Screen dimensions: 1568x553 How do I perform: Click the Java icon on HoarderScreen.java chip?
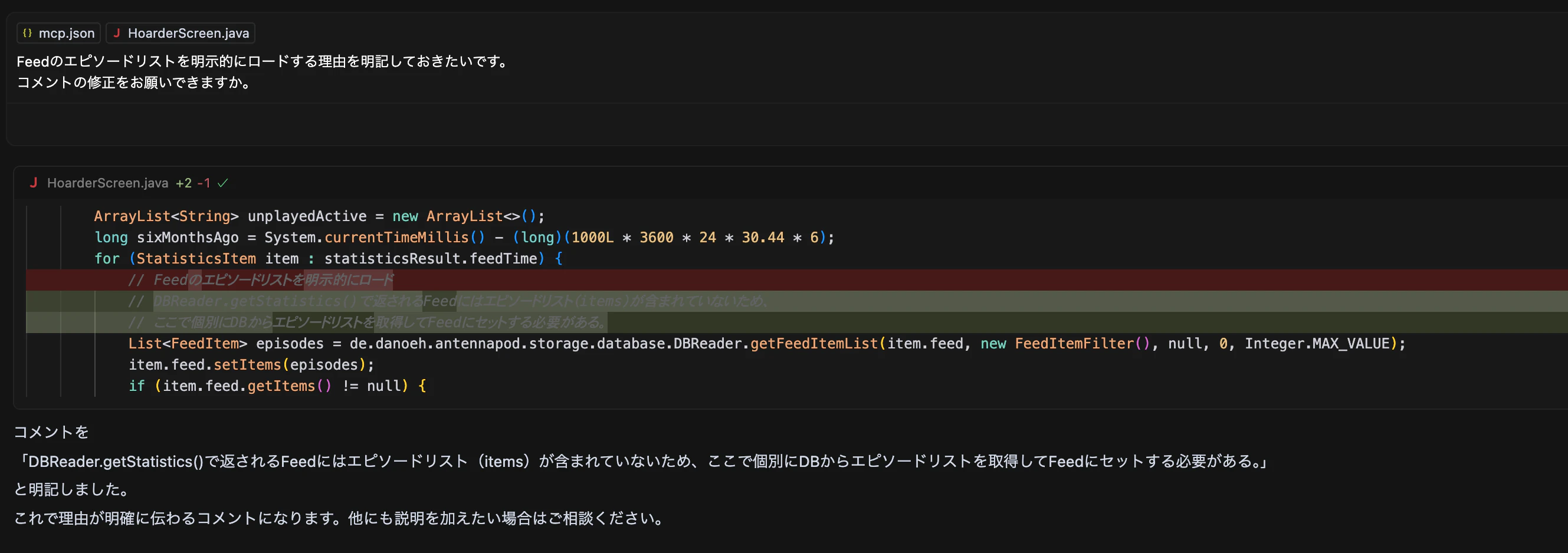pos(116,33)
